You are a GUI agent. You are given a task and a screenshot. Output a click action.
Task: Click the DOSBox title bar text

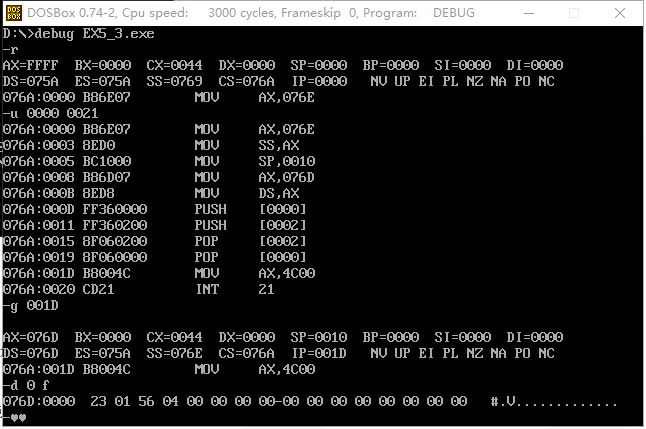(x=251, y=13)
